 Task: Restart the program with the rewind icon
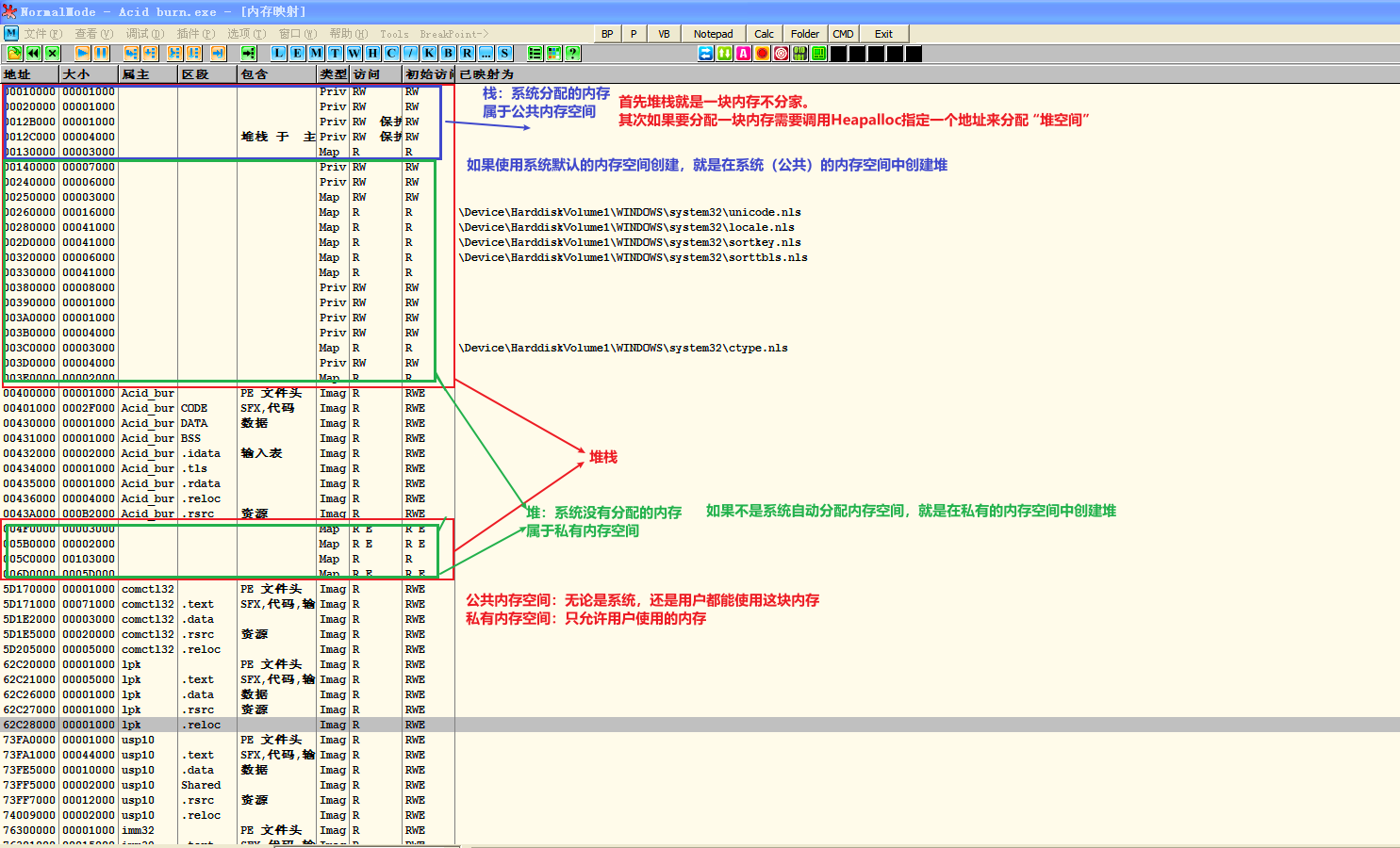(33, 54)
